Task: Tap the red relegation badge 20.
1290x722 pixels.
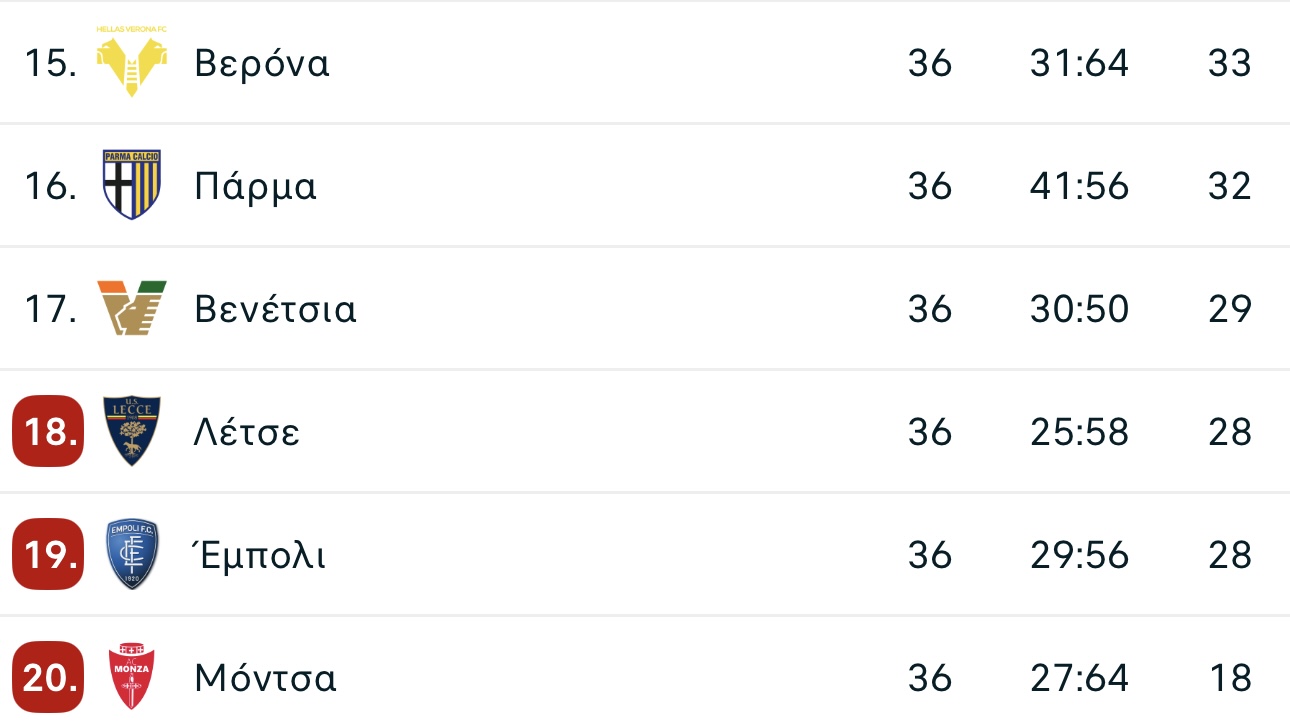Action: pyautogui.click(x=48, y=677)
